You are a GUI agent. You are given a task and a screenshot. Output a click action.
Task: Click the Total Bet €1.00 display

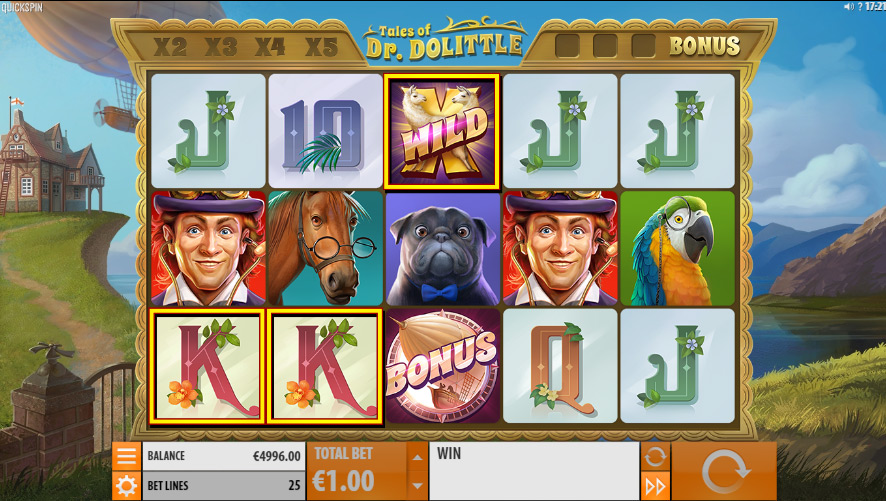point(357,471)
